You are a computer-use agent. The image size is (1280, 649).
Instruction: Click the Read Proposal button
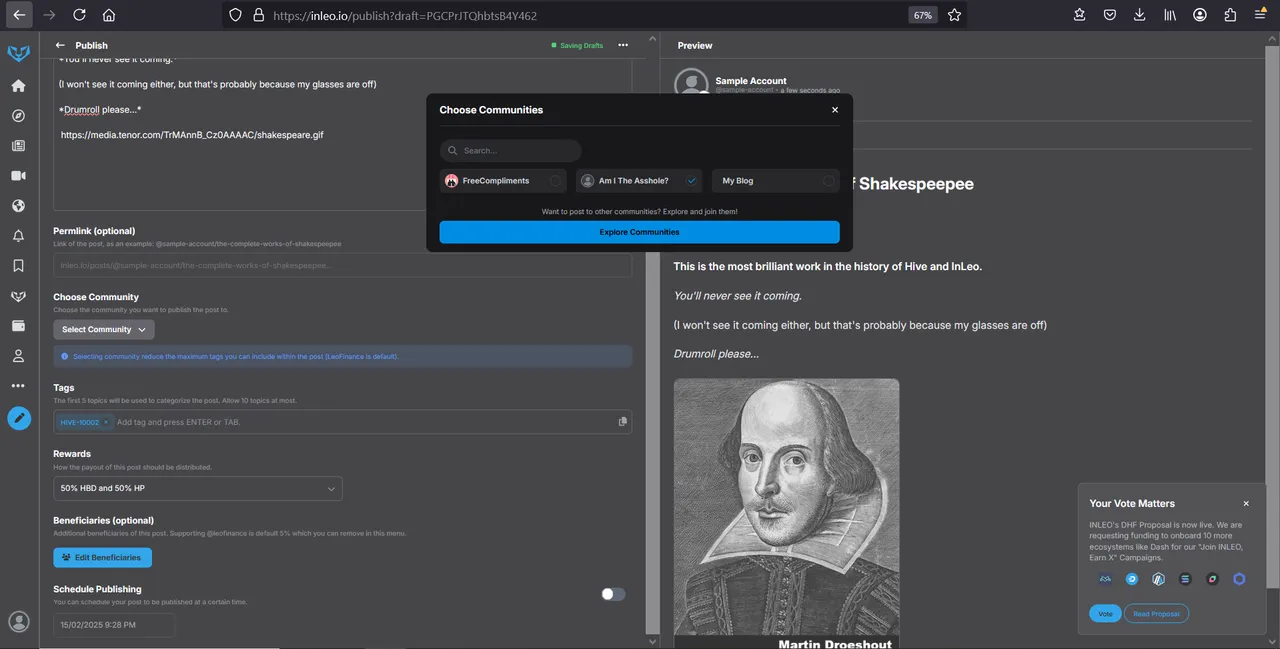tap(1156, 613)
